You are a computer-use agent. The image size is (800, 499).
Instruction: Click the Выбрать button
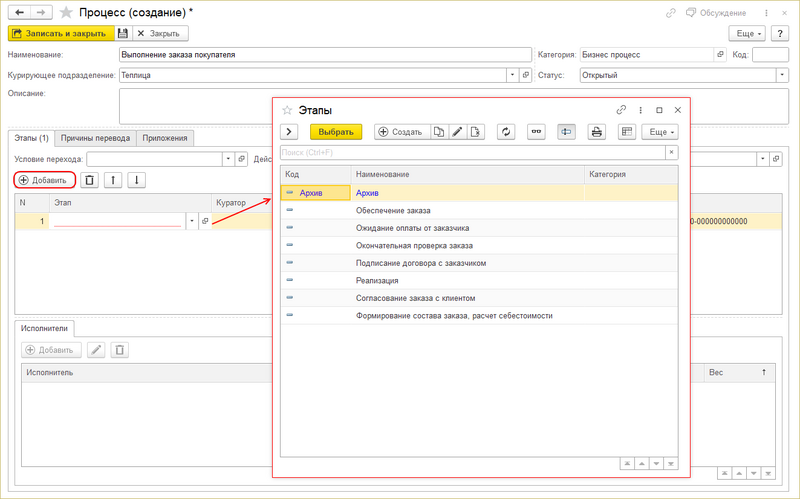coord(336,132)
